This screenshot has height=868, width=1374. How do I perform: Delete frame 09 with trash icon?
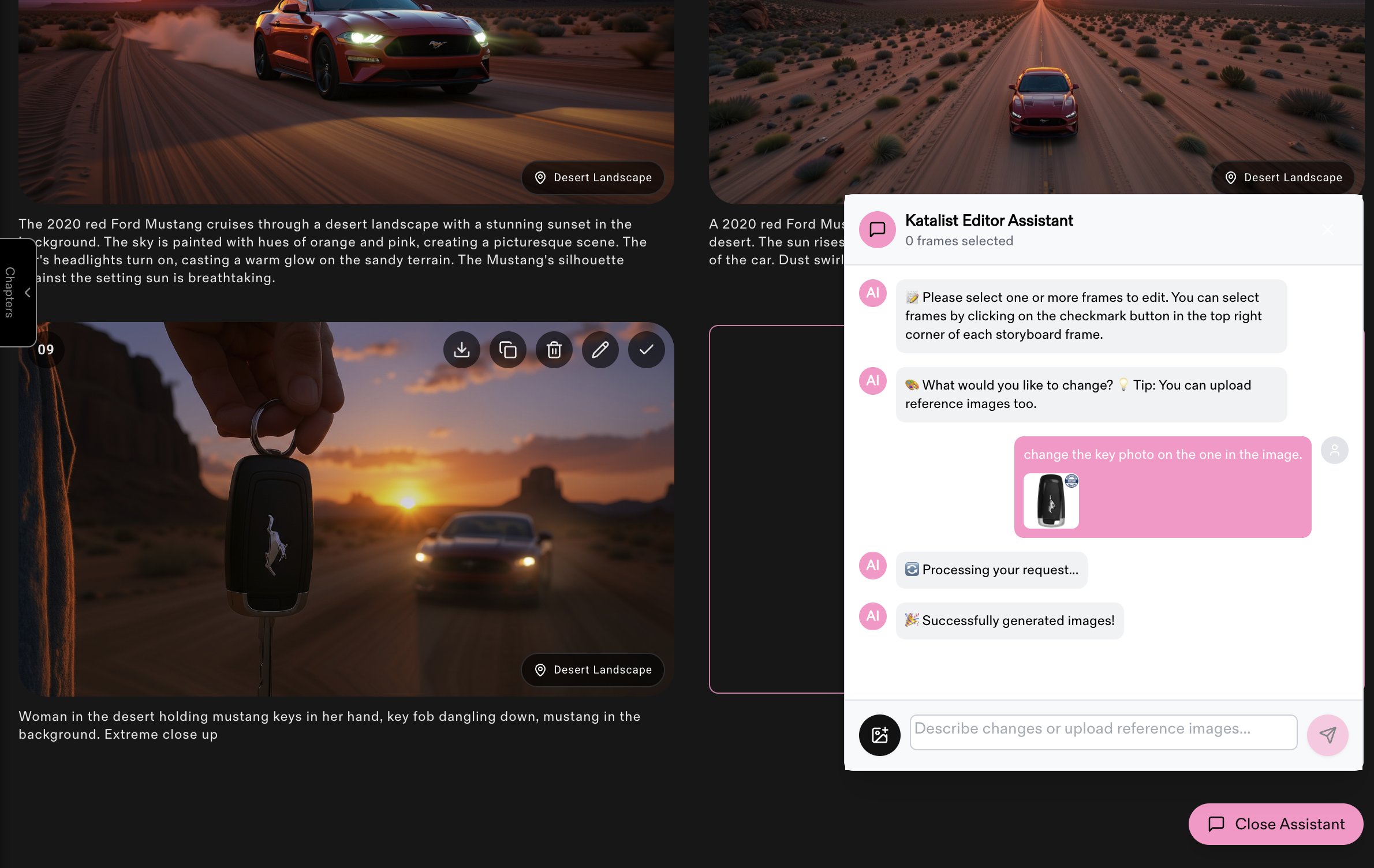(554, 350)
